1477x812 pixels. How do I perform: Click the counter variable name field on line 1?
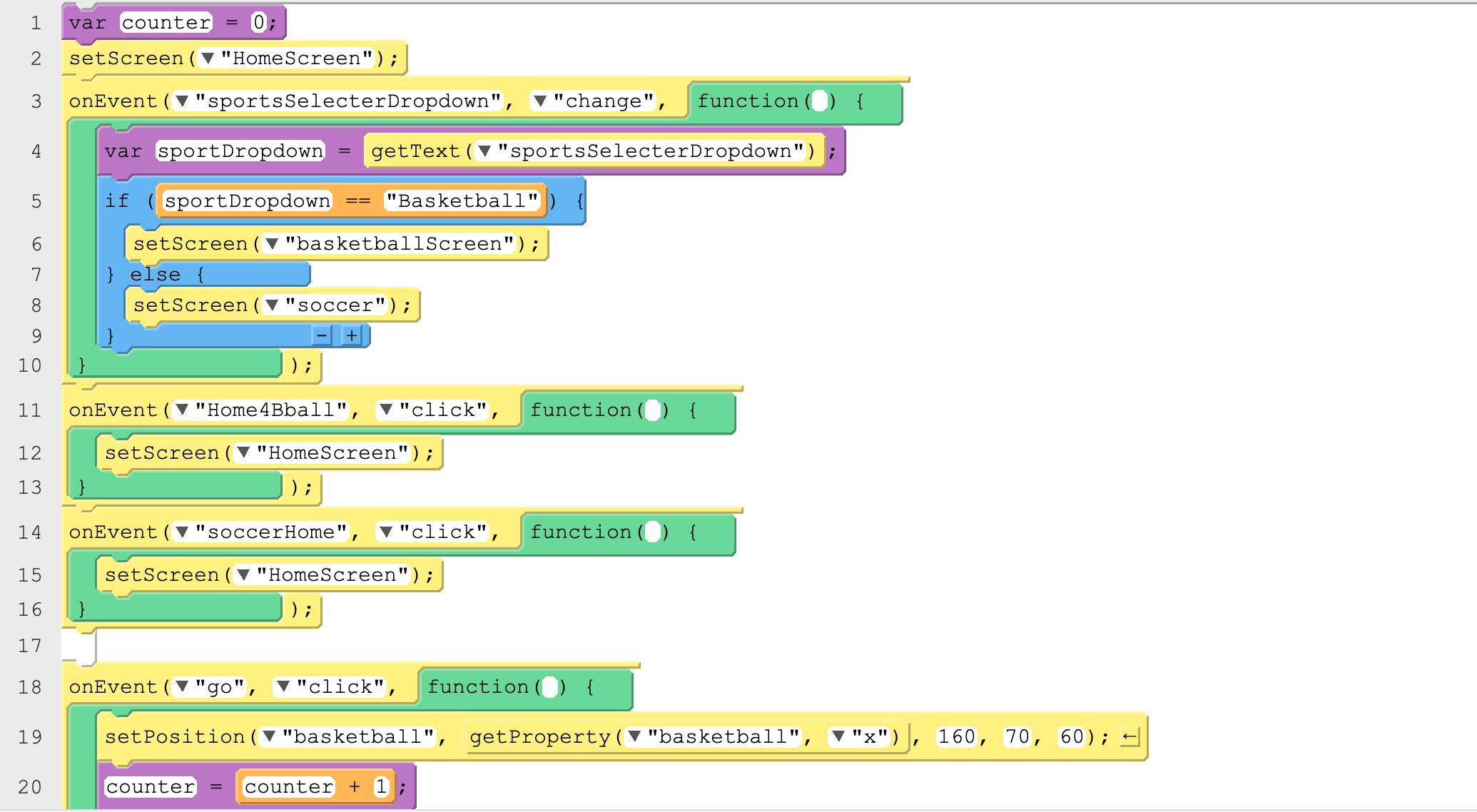coord(166,23)
